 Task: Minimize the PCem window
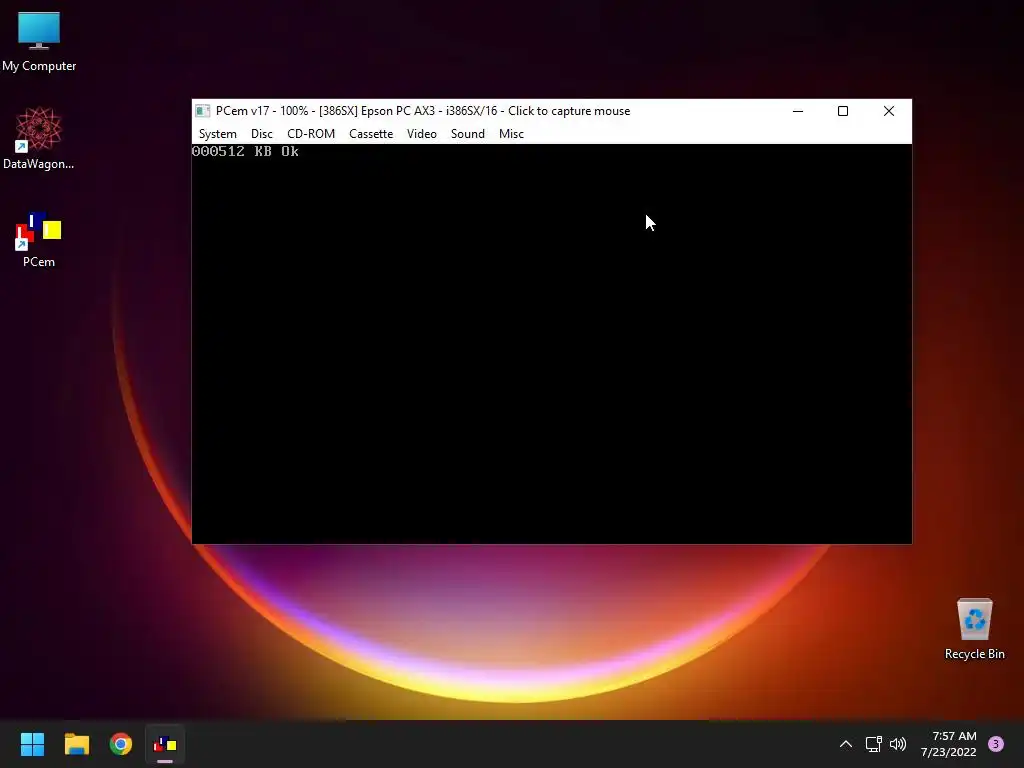[x=797, y=111]
